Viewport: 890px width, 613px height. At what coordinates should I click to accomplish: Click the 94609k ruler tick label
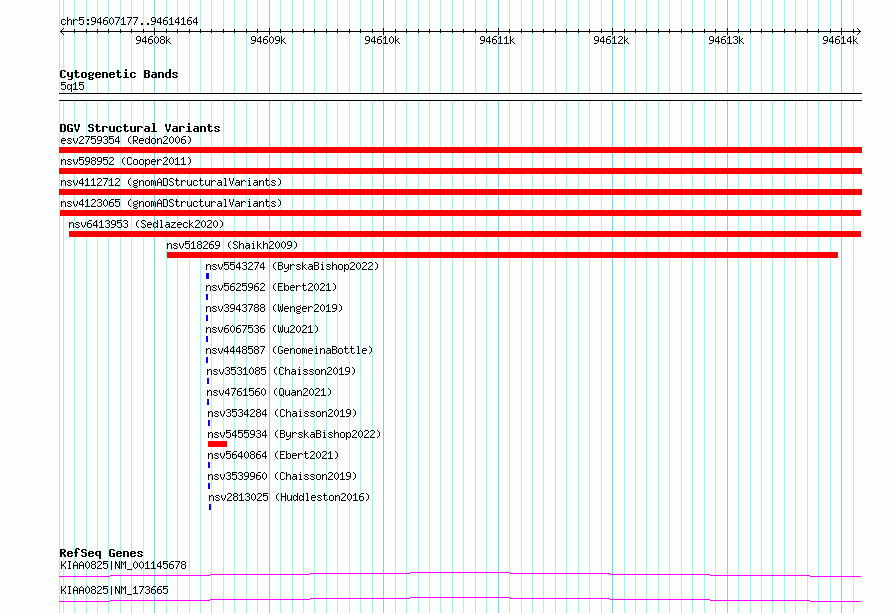pos(268,40)
